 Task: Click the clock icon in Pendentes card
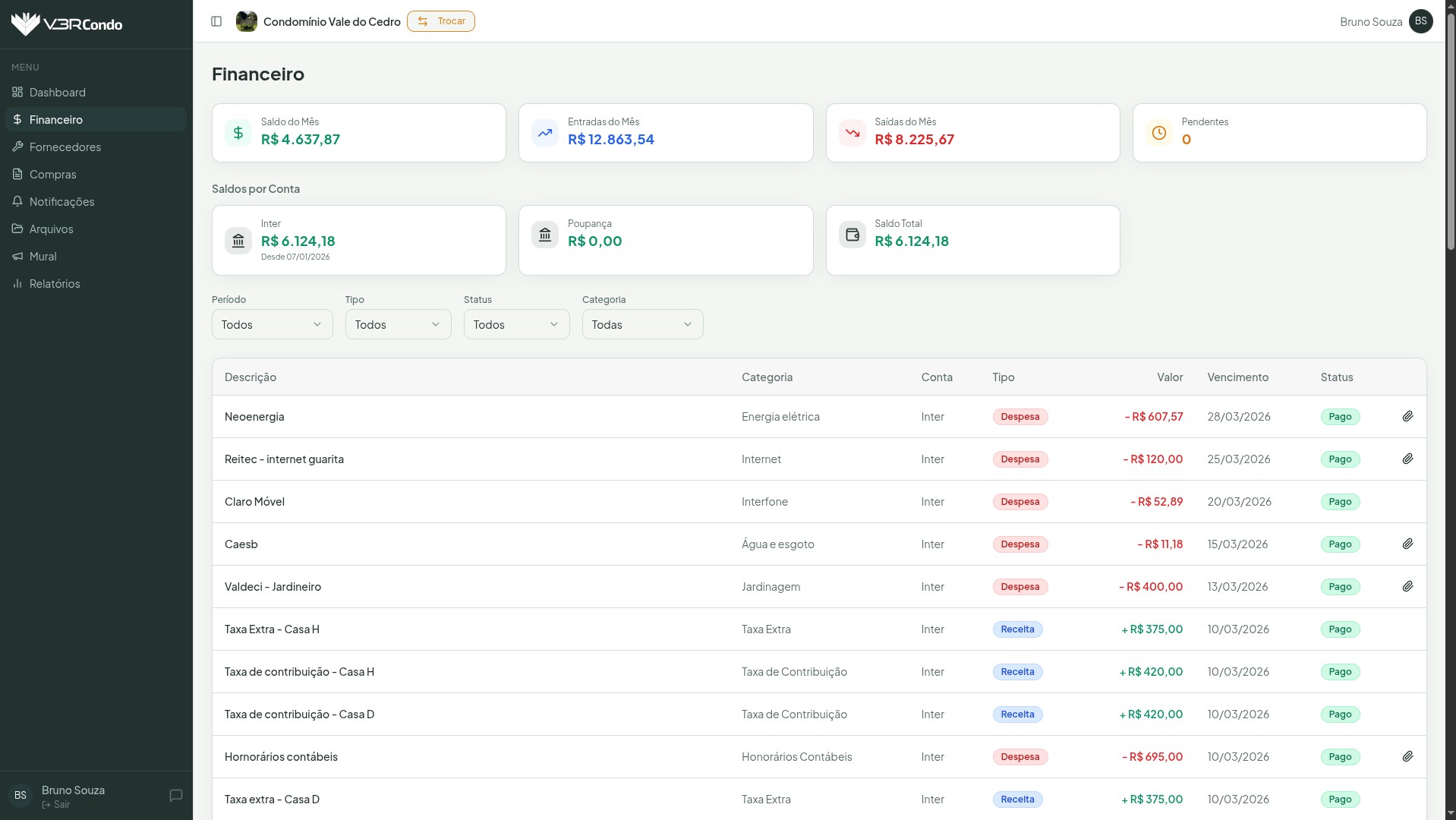point(1158,133)
